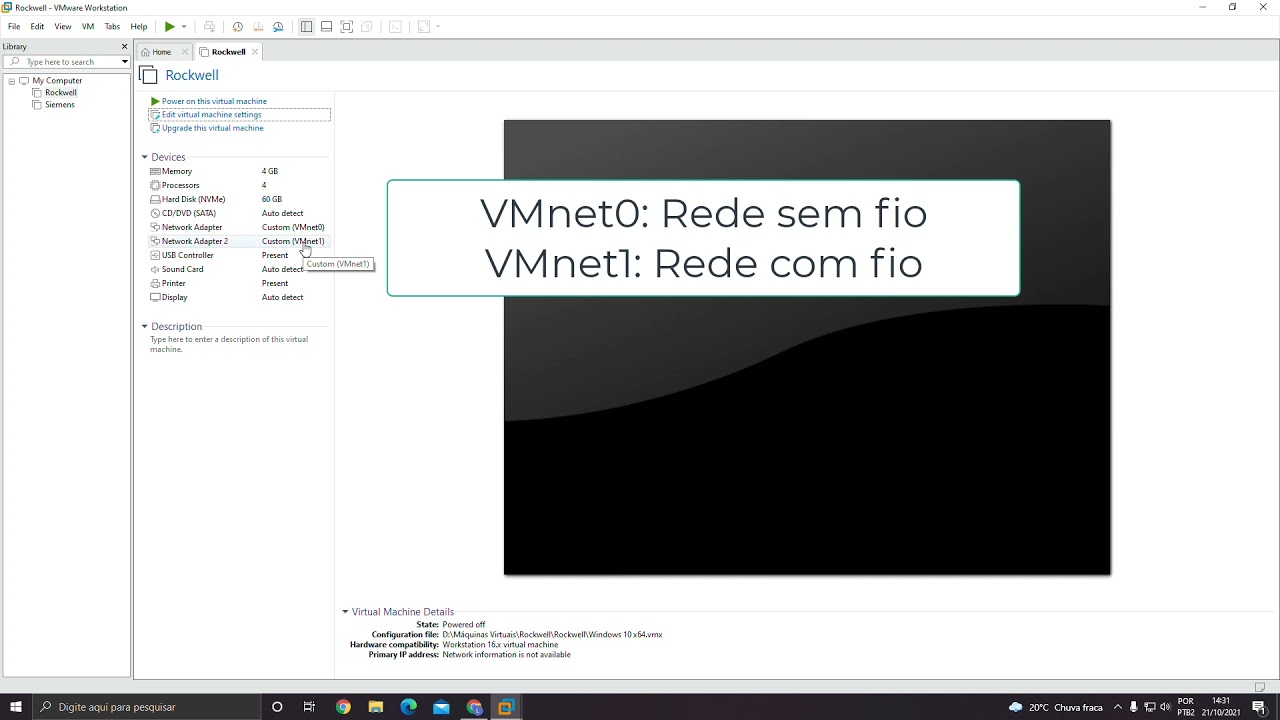Select the Network Adapter 2 device
1280x720 pixels.
238,241
